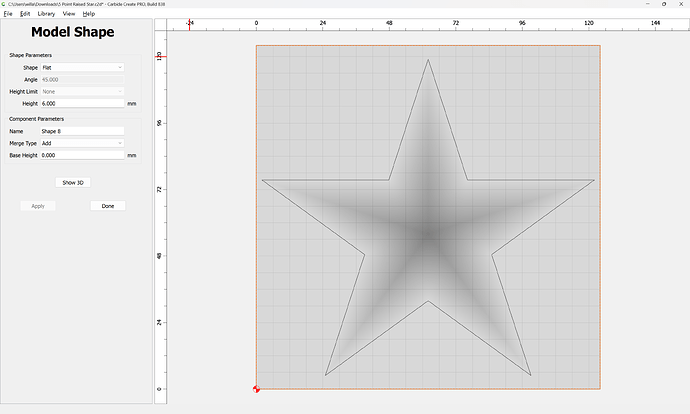Click the Carbide Create title bar icon
Viewport: 690px width, 414px height.
(x=4, y=4)
